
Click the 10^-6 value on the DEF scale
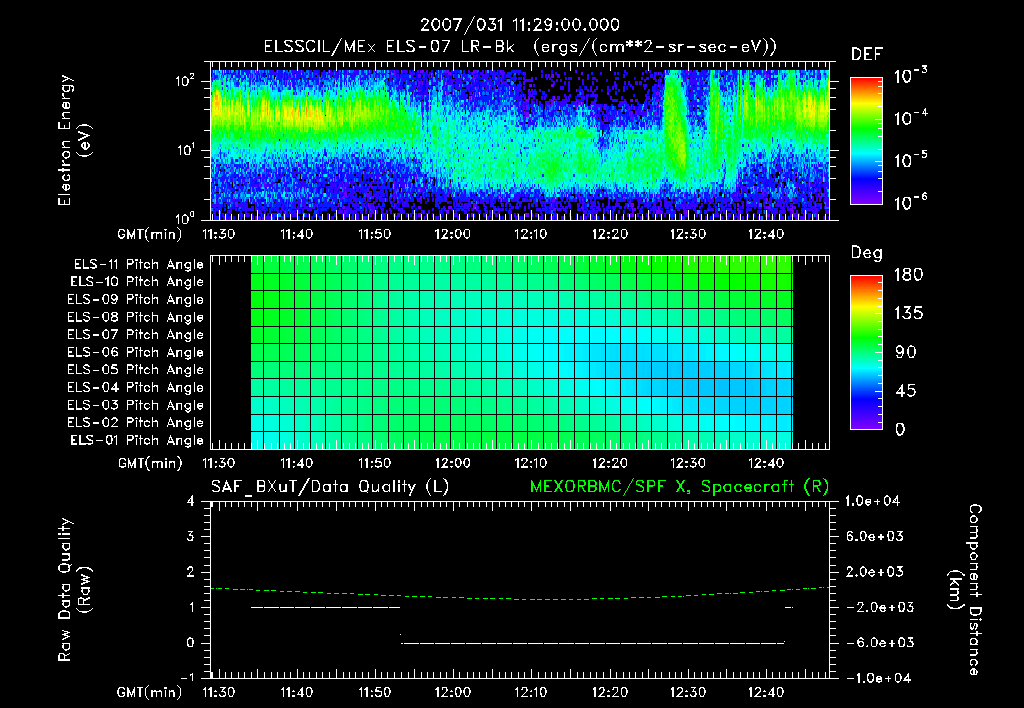[910, 202]
